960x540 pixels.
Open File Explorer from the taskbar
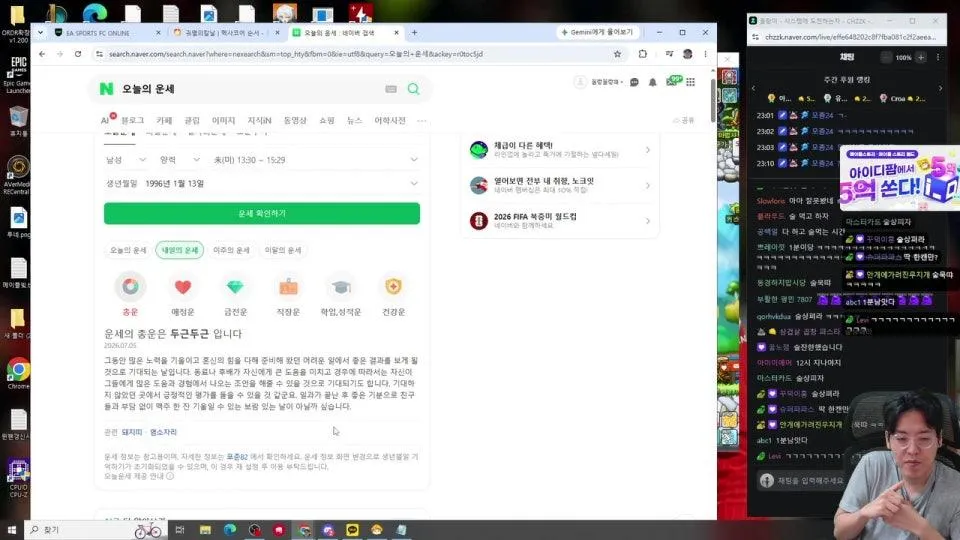[x=205, y=530]
